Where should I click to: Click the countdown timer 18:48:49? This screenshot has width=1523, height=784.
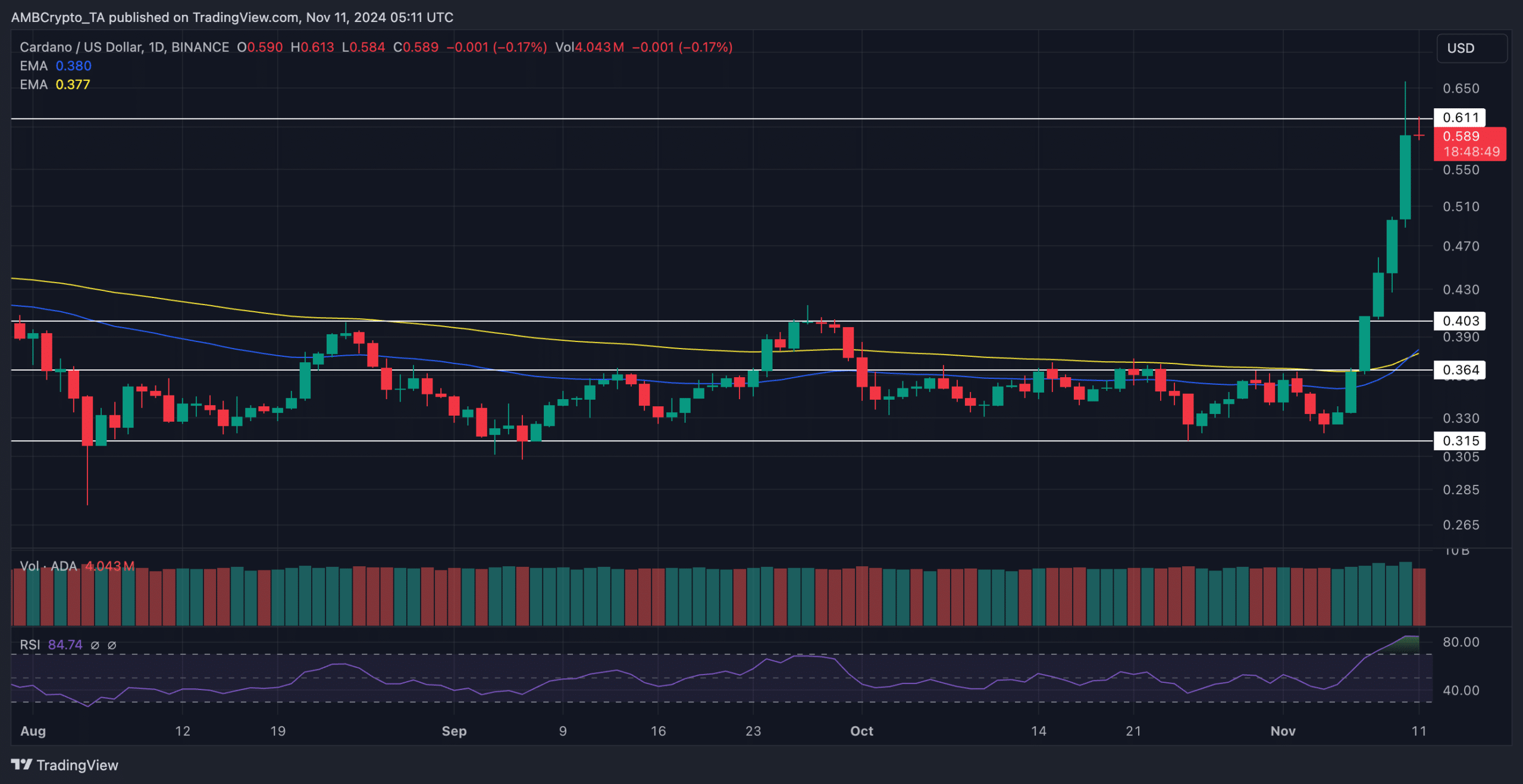[1471, 152]
